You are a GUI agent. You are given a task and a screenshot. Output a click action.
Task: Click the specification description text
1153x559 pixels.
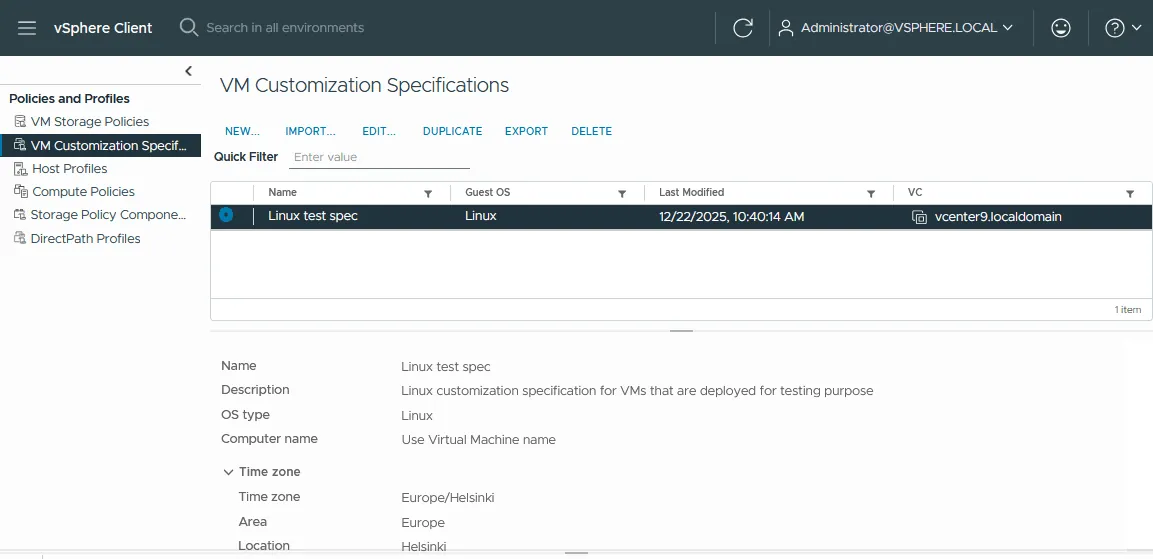coord(637,391)
